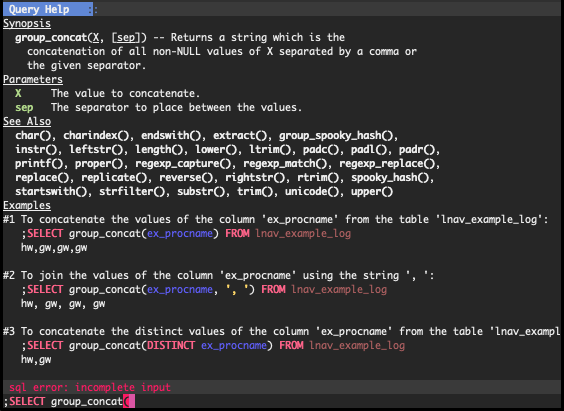
Task: Open the regexp_match() function reference
Action: pyautogui.click(x=285, y=164)
